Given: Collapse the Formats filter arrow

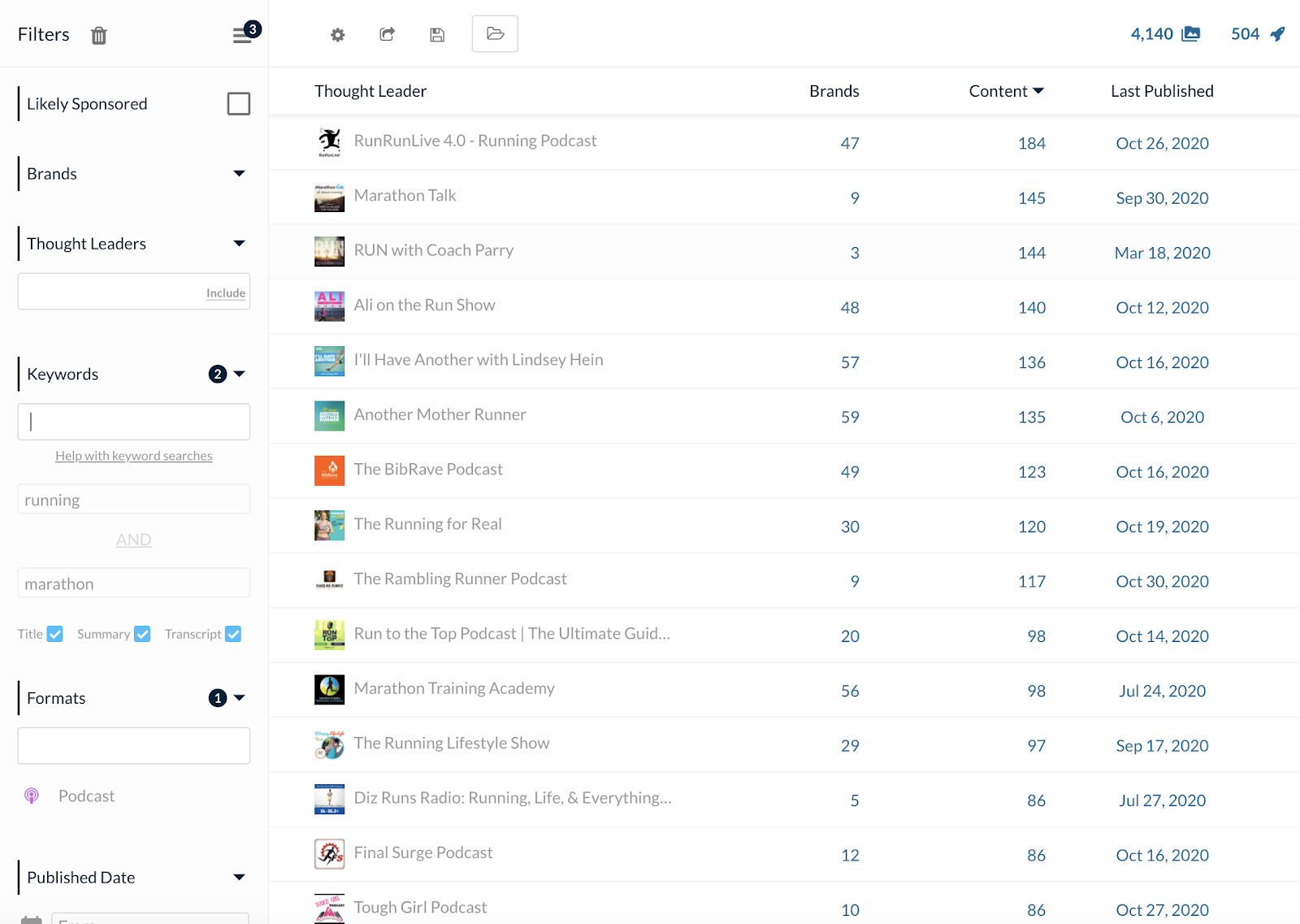Looking at the screenshot, I should [239, 697].
